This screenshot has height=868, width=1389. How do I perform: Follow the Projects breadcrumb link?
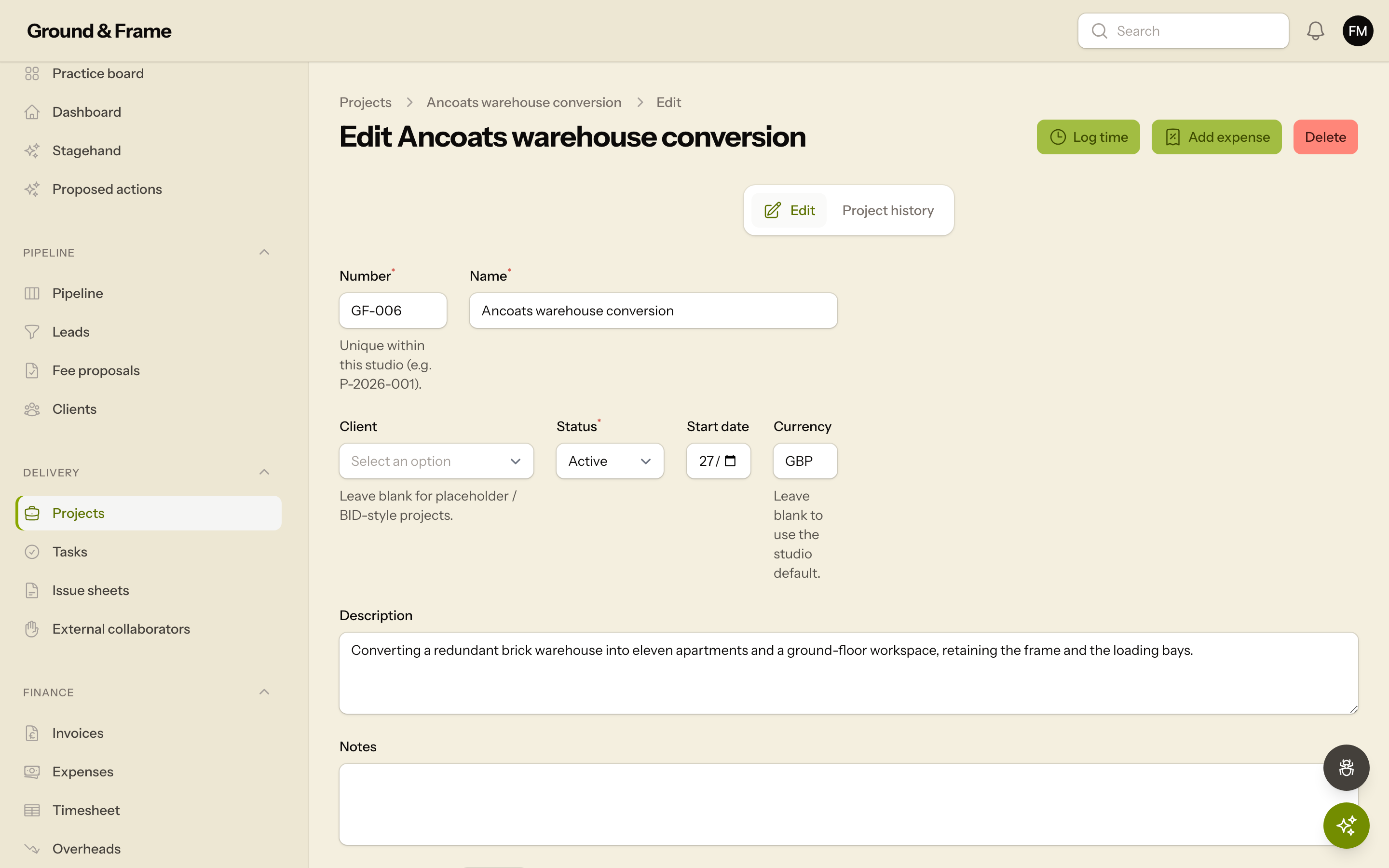click(365, 102)
